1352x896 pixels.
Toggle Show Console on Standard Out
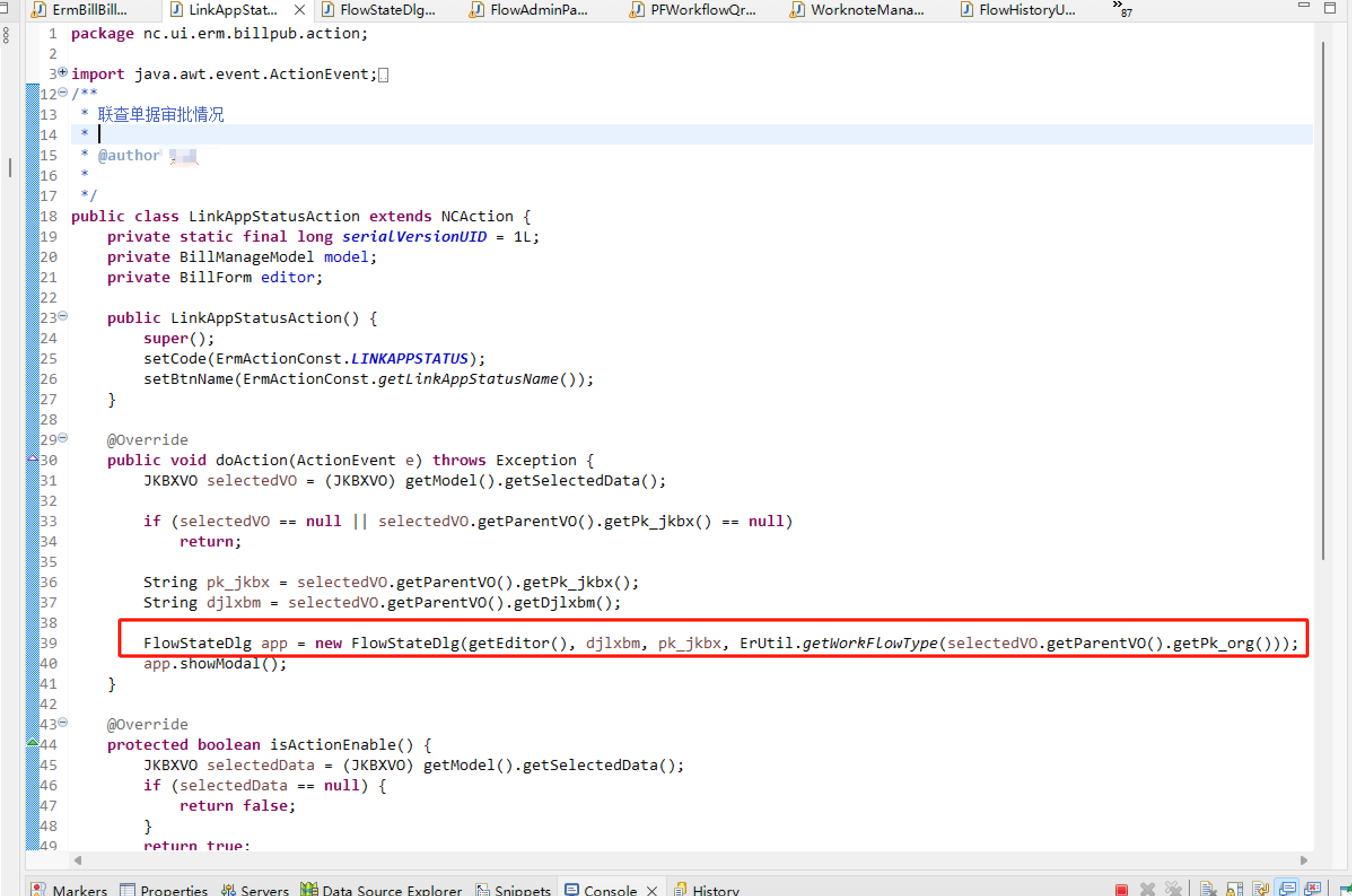point(1288,889)
